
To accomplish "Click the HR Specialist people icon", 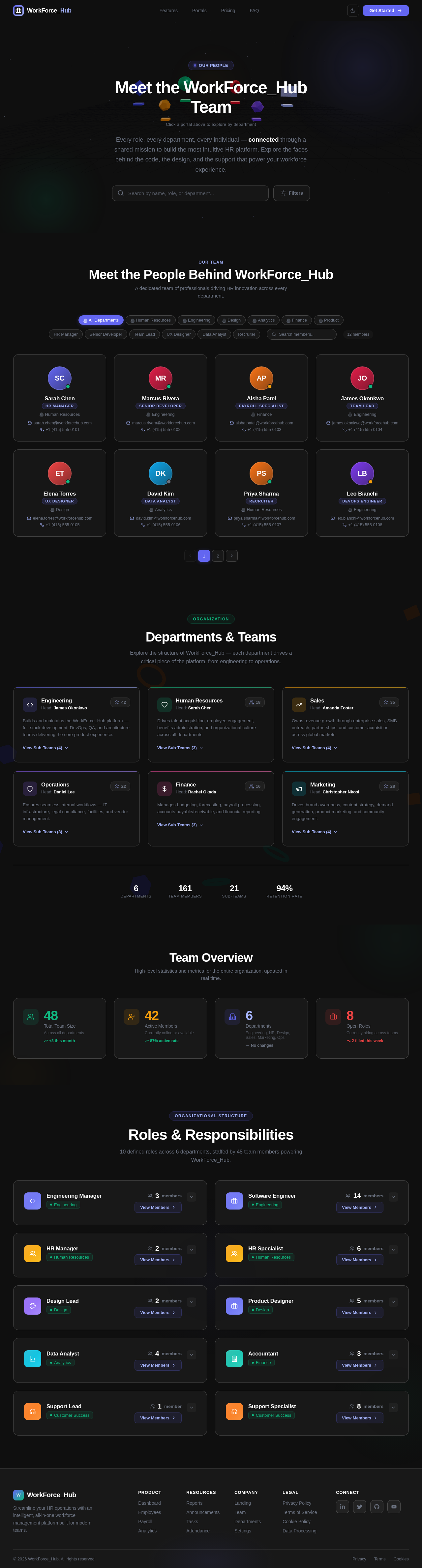I will (234, 1253).
